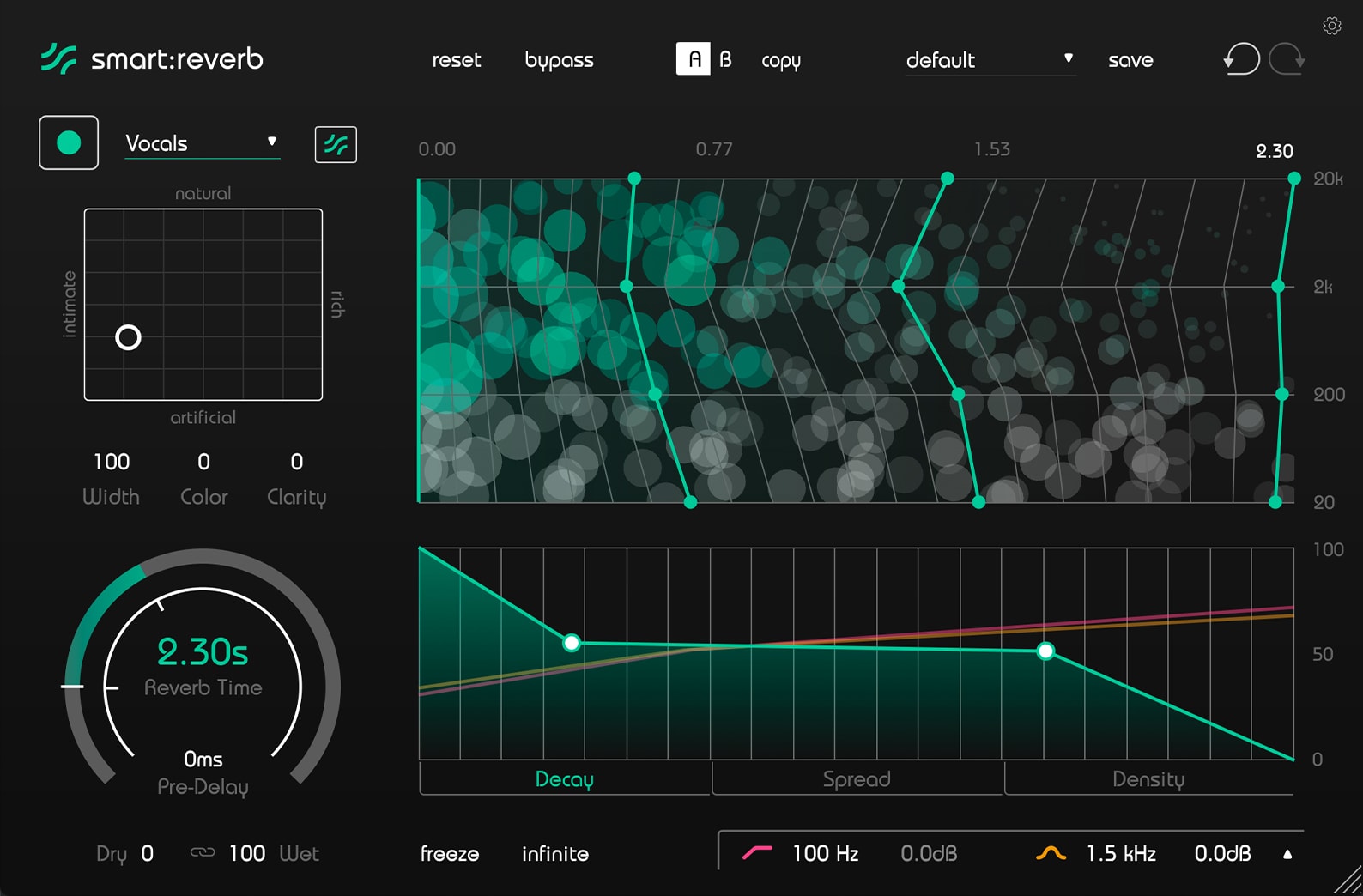This screenshot has width=1363, height=896.
Task: Click the first decay envelope node
Action: pos(571,642)
